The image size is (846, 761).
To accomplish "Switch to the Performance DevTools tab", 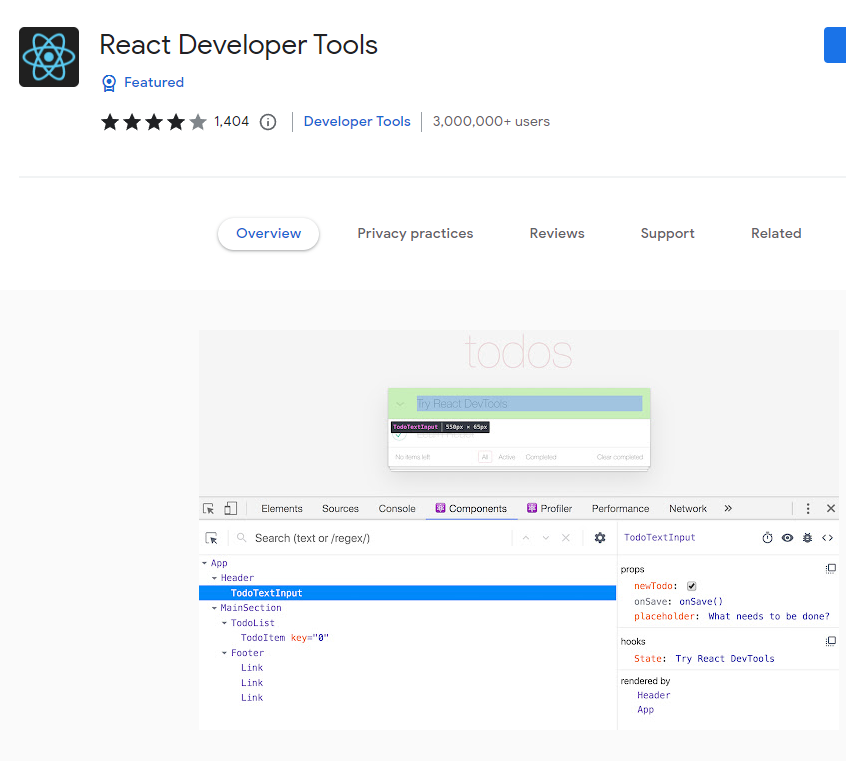I will (620, 508).
